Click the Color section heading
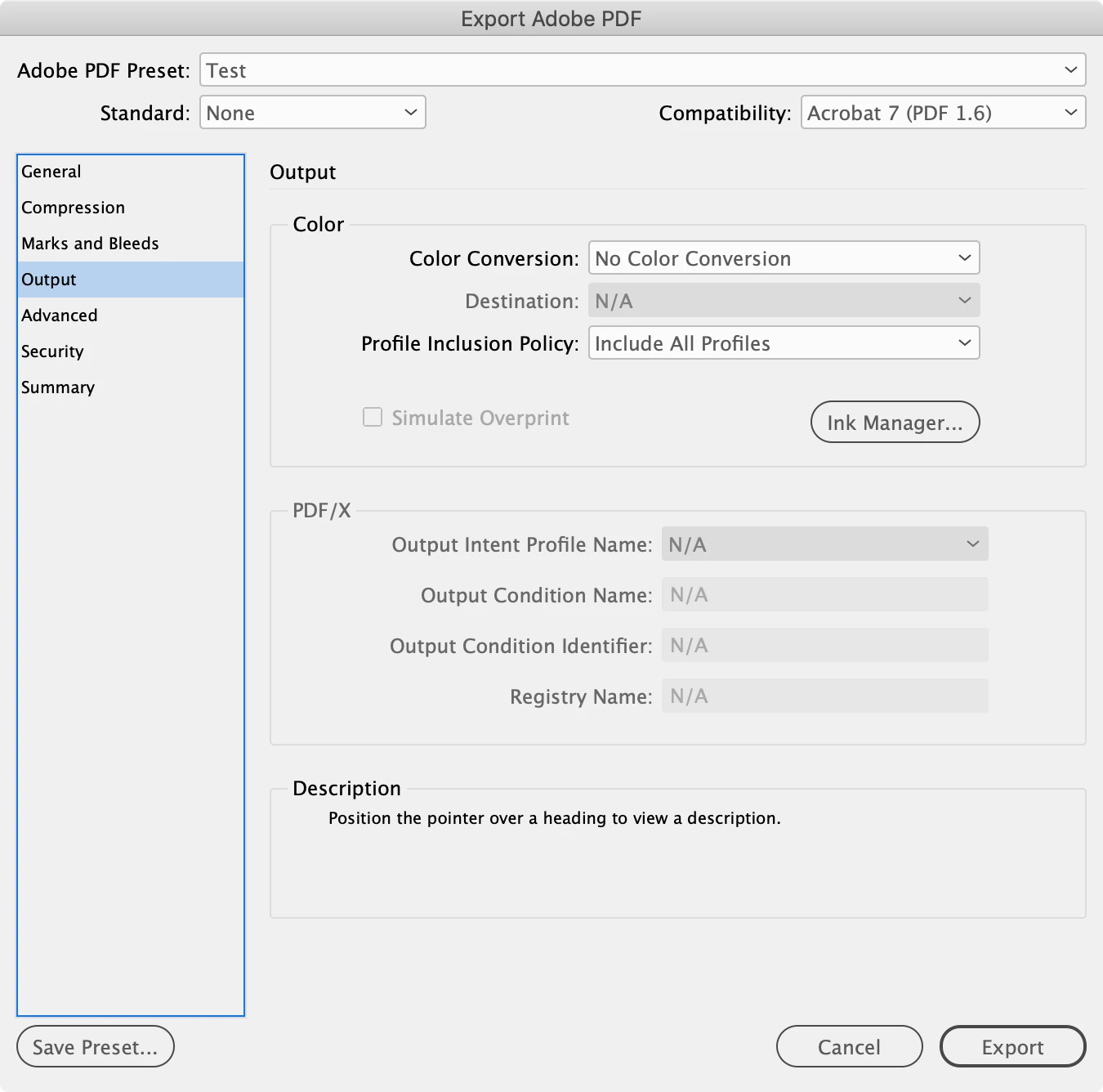Screen dimensions: 1103x1092 tap(319, 224)
